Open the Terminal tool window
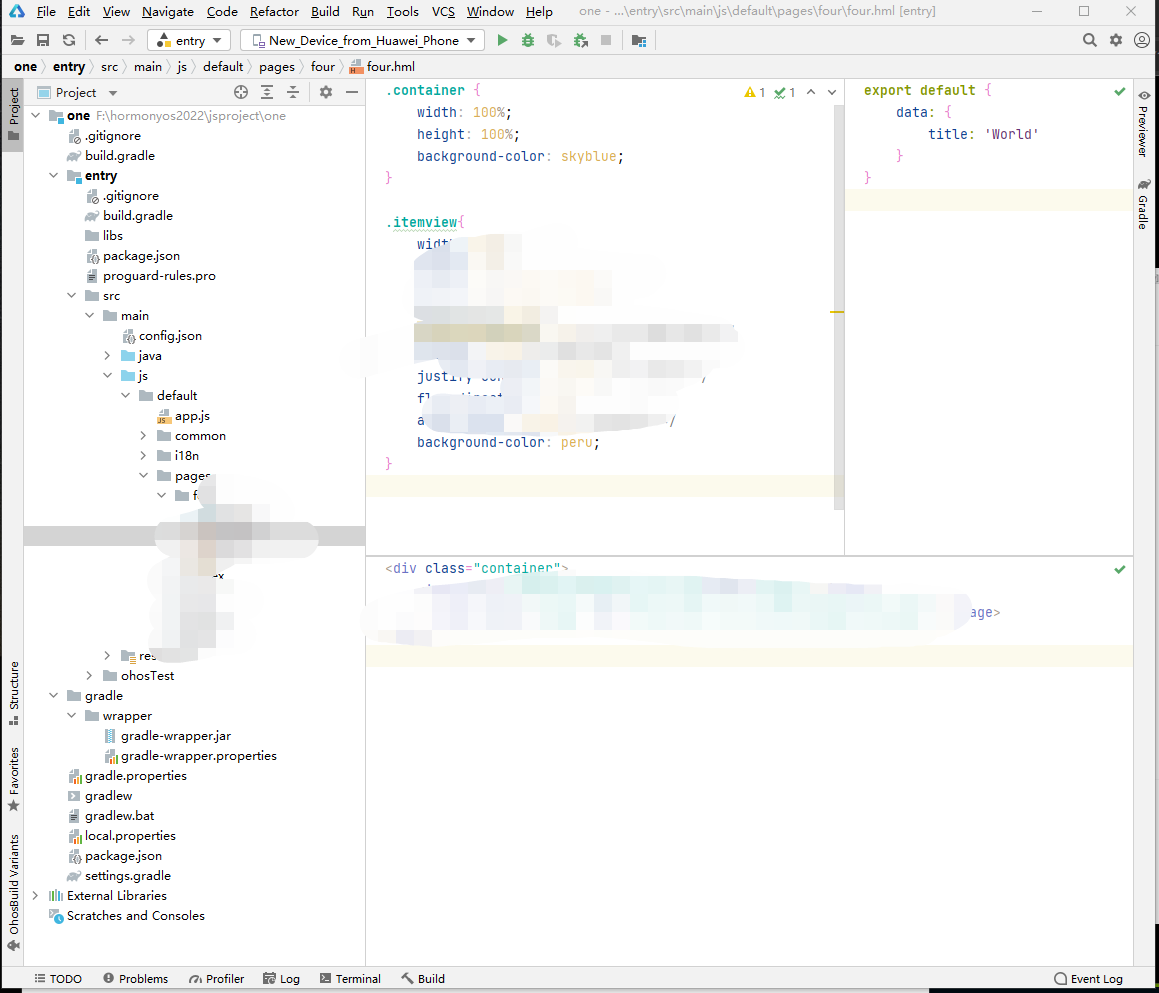Screen dimensions: 1159x993 coord(350,978)
